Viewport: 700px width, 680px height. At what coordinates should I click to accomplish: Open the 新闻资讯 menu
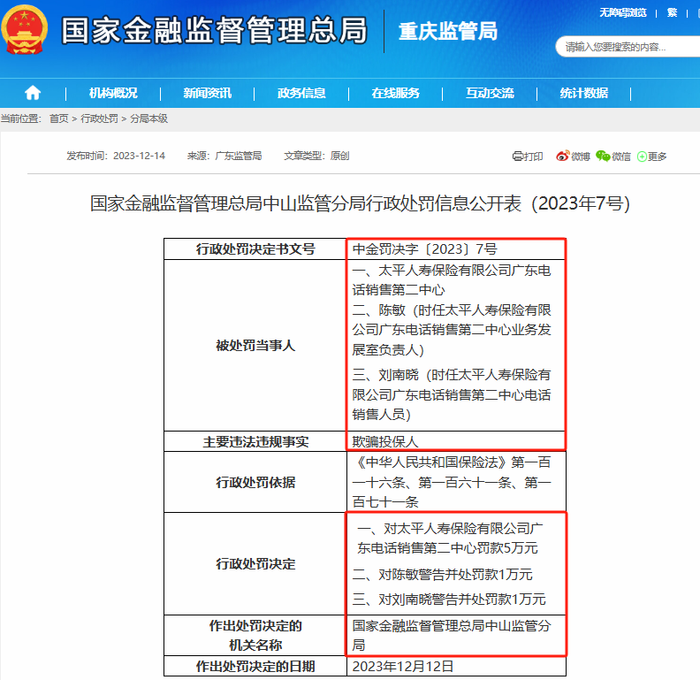[207, 93]
